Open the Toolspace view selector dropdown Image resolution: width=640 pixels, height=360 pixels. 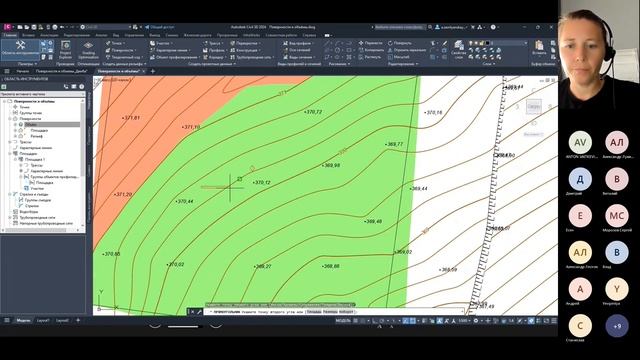[42, 94]
